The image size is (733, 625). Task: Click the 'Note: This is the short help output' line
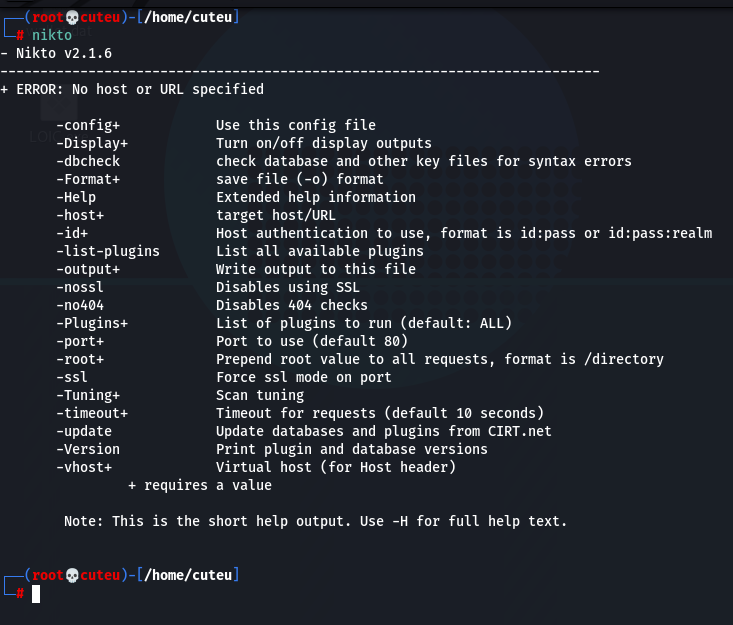[316, 521]
